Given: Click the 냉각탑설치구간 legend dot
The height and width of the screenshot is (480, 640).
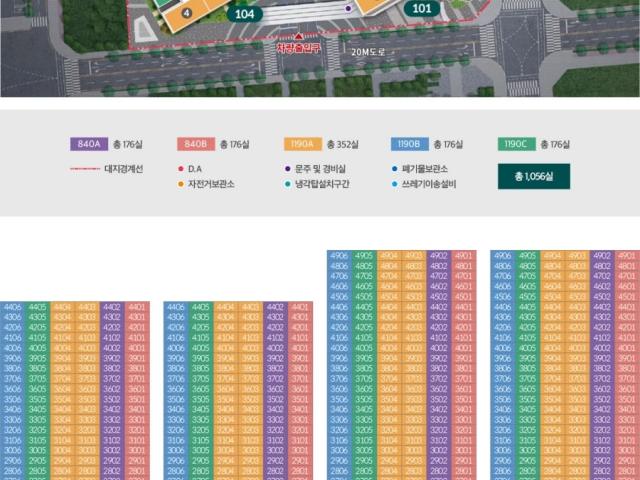Looking at the screenshot, I should 286,184.
